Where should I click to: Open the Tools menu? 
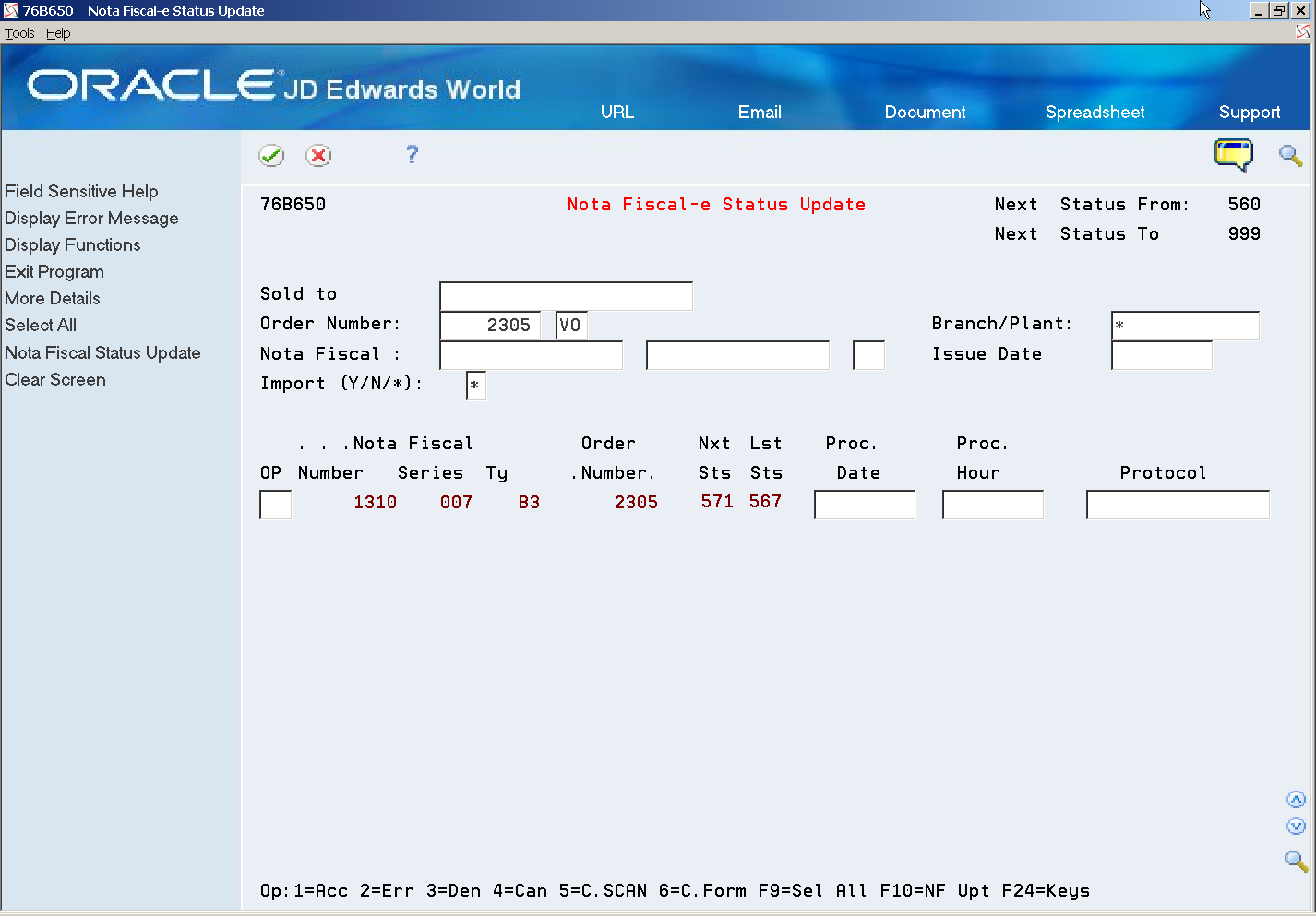[x=19, y=33]
